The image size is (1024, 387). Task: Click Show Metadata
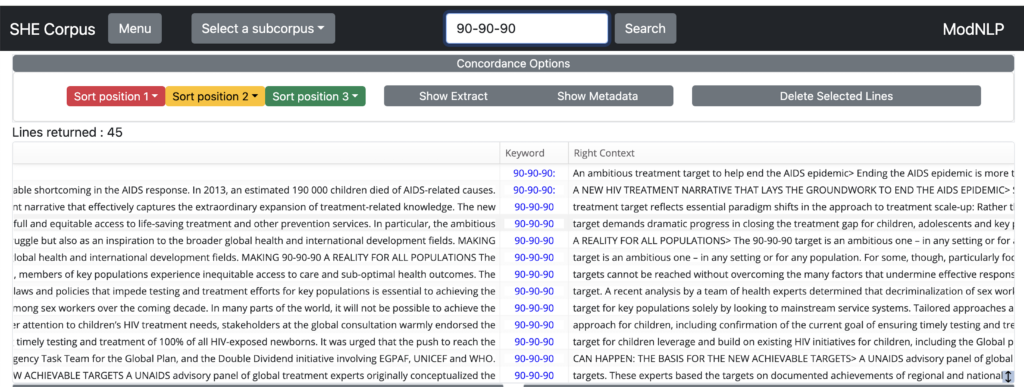598,96
